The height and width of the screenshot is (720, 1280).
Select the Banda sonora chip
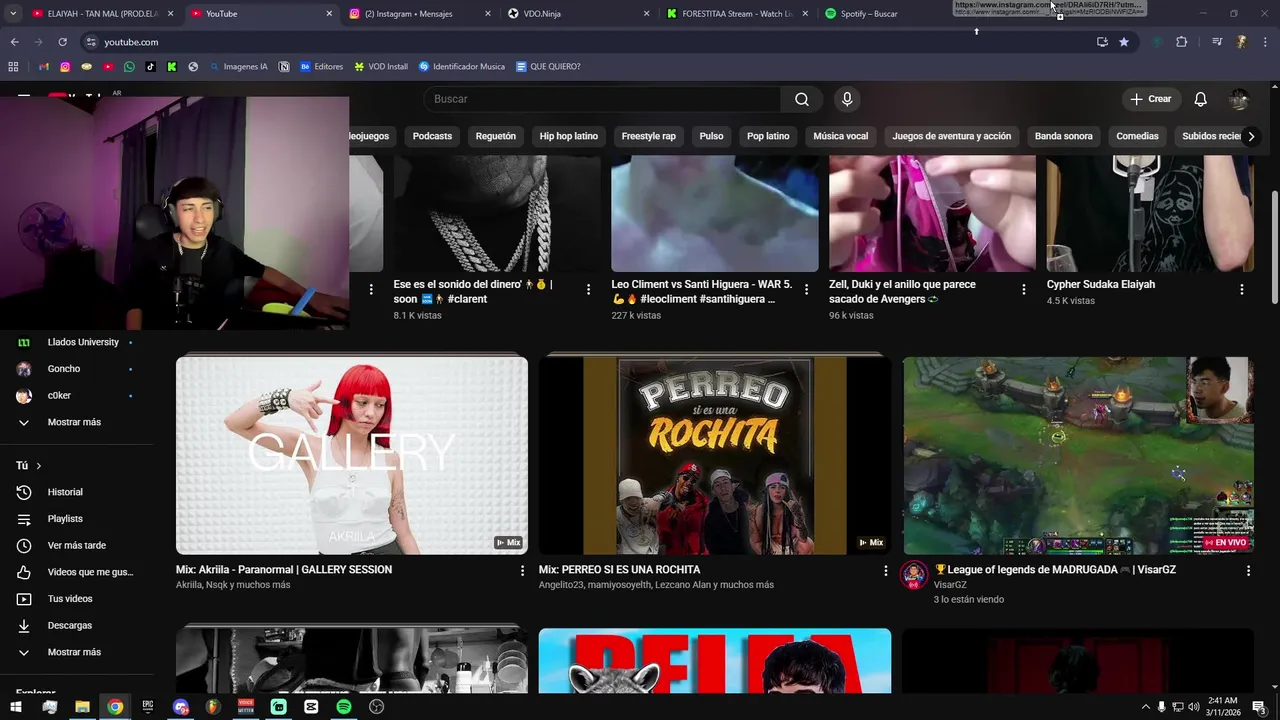[1063, 136]
